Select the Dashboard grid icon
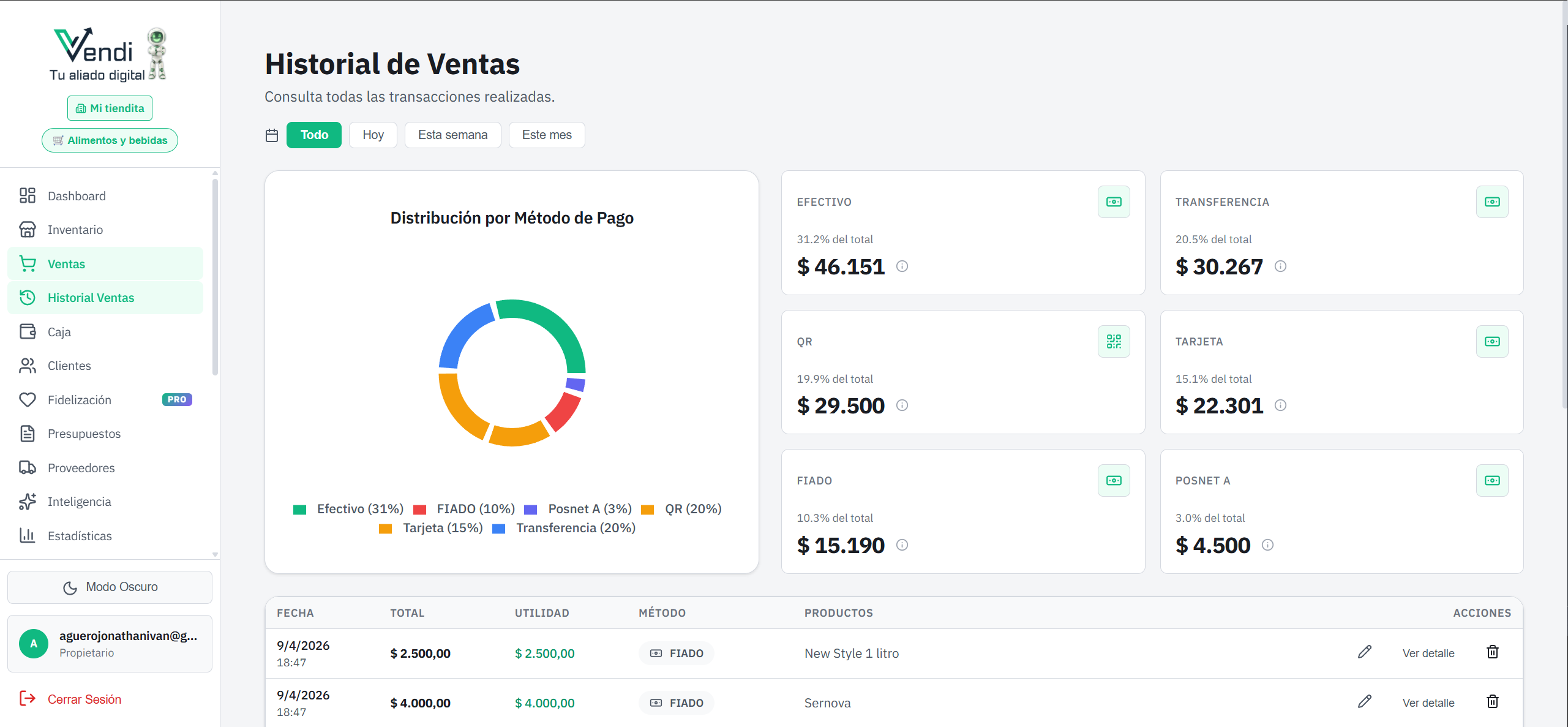 28,195
